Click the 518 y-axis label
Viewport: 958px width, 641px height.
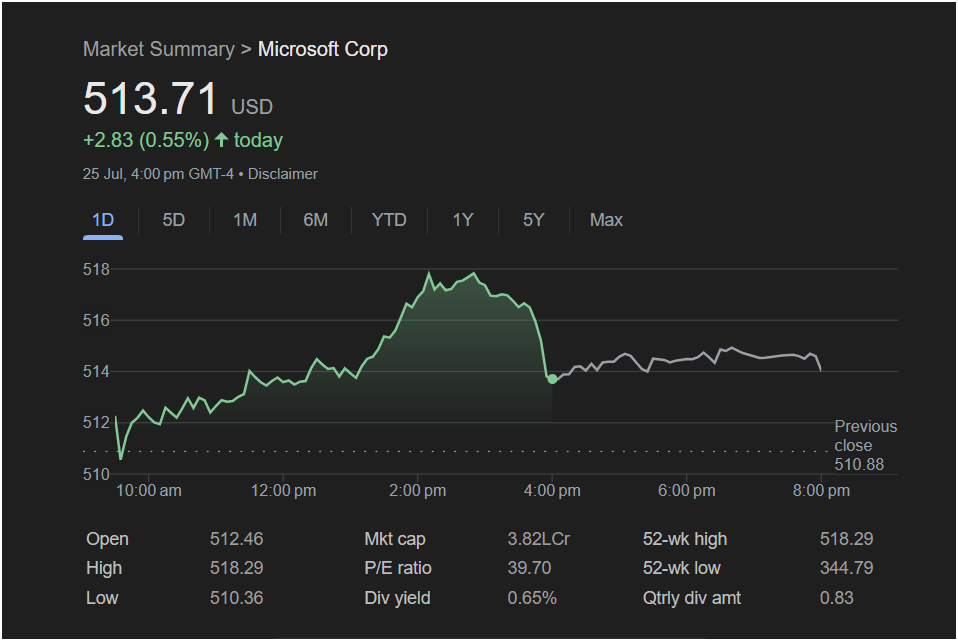(x=96, y=269)
